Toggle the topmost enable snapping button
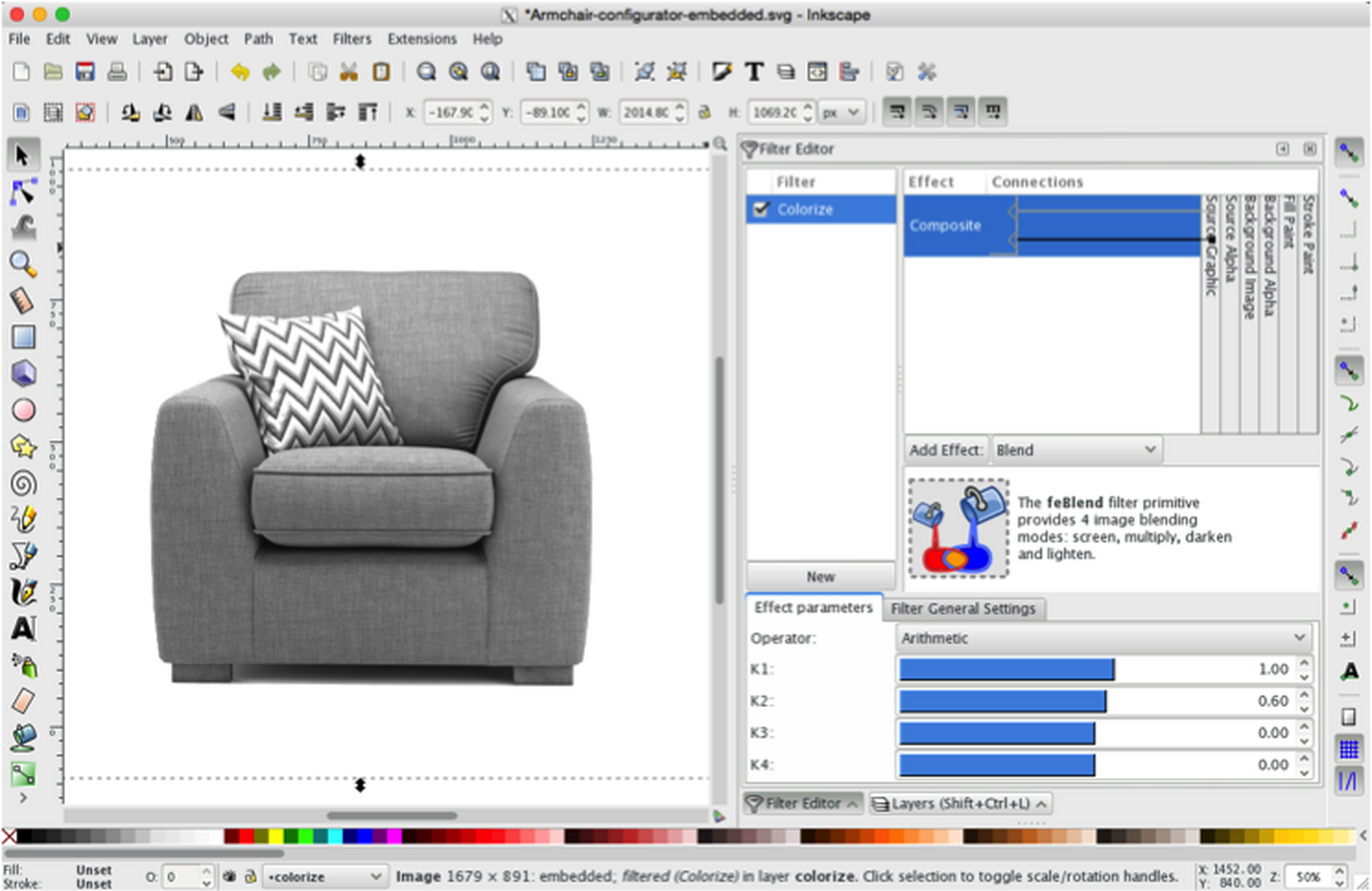The width and height of the screenshot is (1372, 891). (x=1349, y=153)
